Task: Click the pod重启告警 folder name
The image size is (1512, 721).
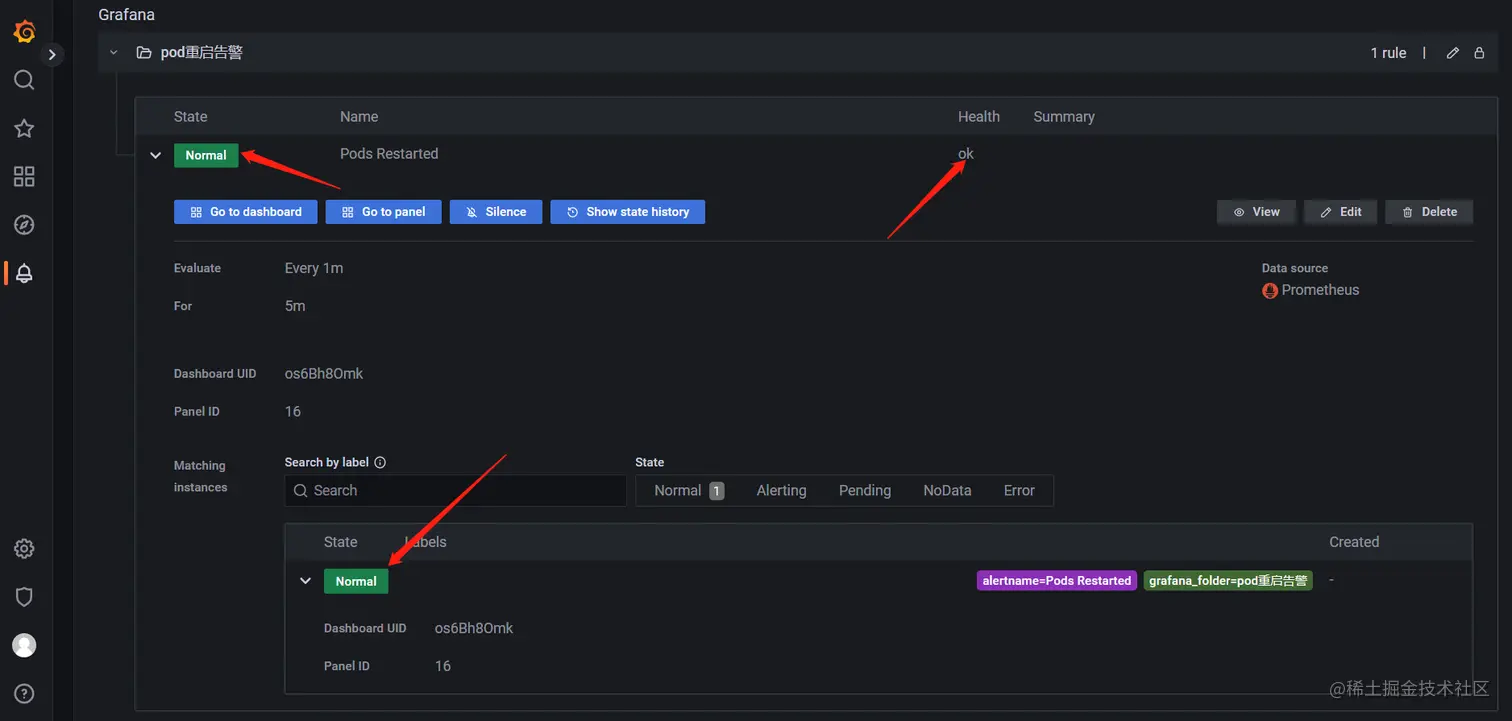Action: (202, 52)
